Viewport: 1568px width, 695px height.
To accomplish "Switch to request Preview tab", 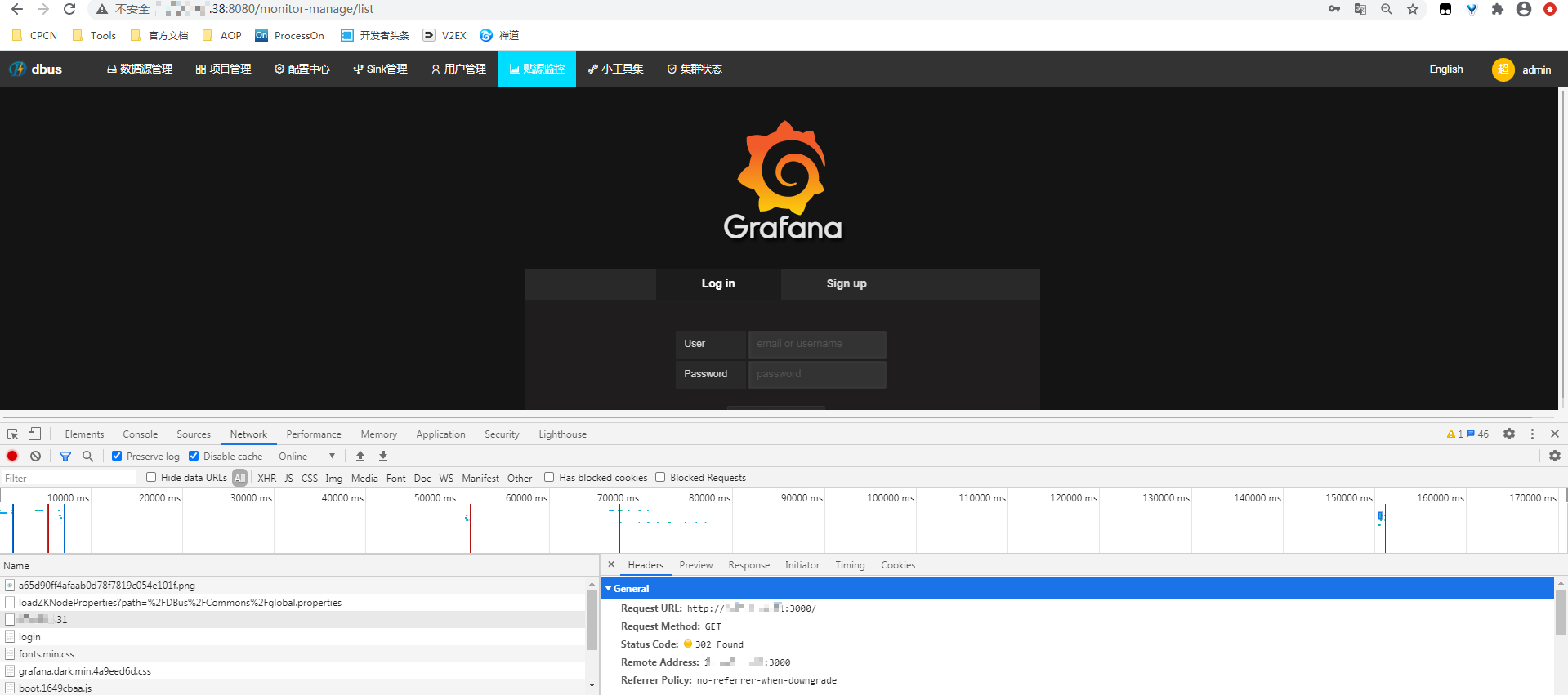I will 695,565.
